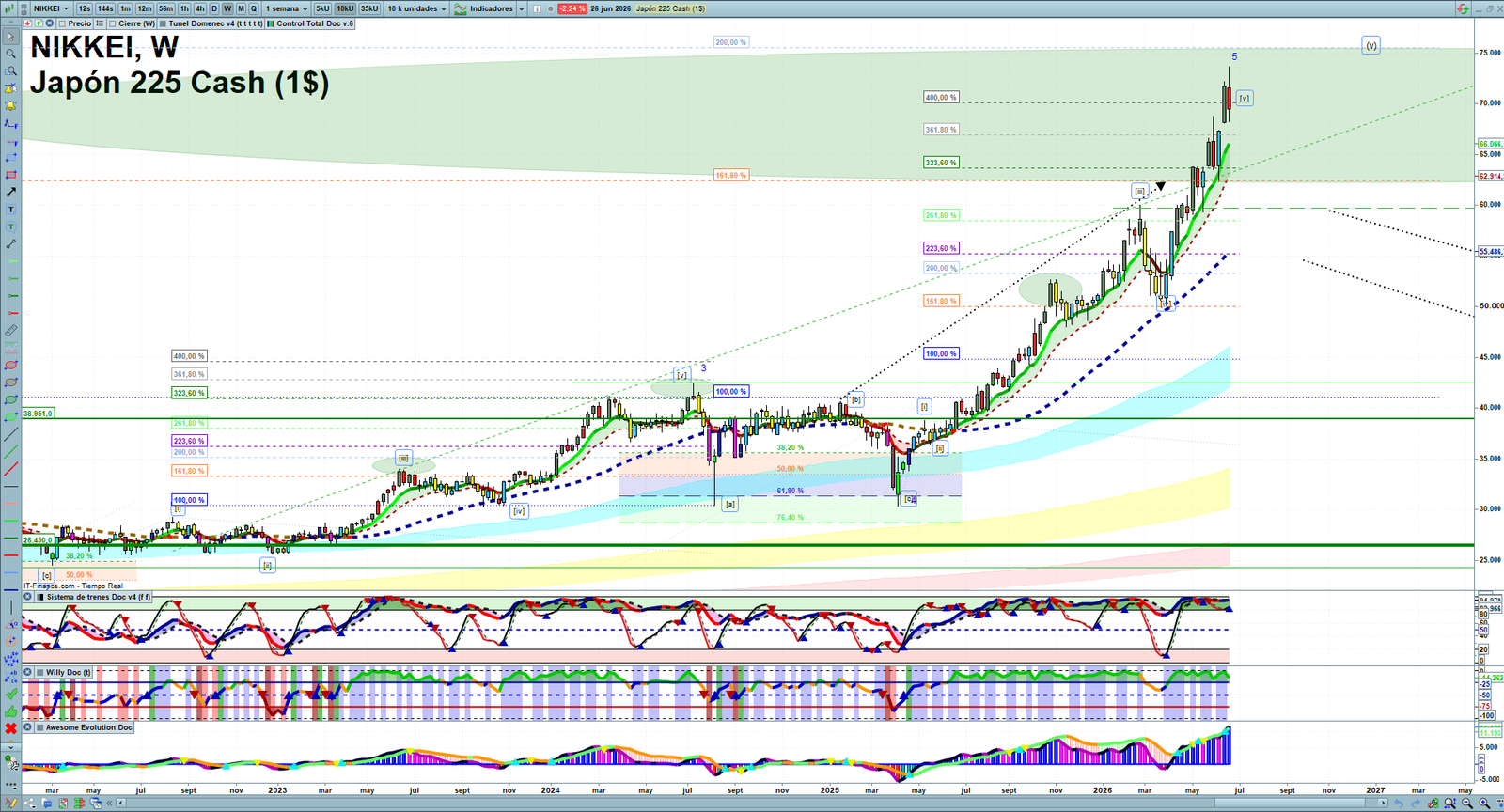Select the ruler measurement tool
This screenshot has height=812, width=1504.
10,331
